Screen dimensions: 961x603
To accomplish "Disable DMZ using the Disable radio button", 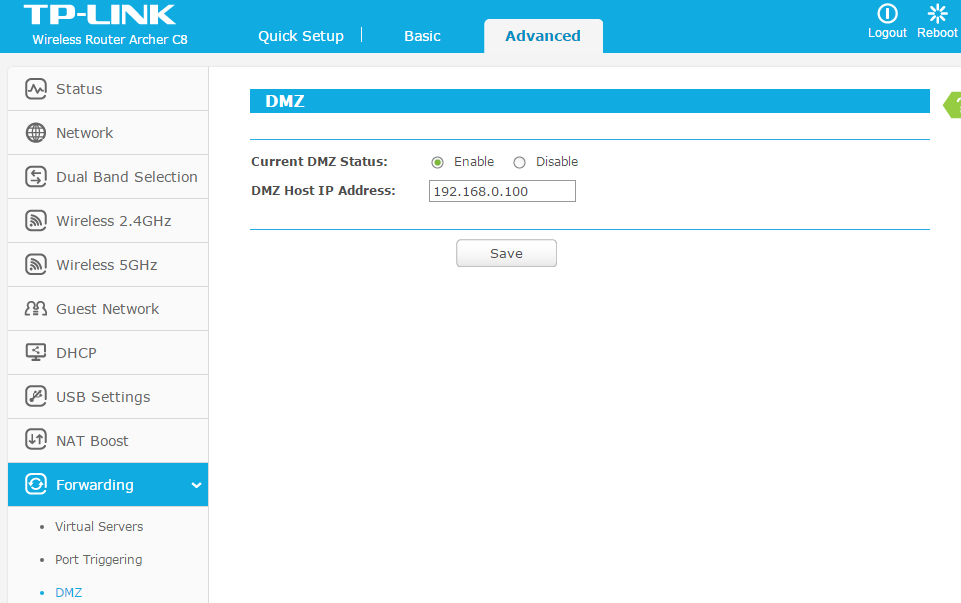I will [519, 161].
